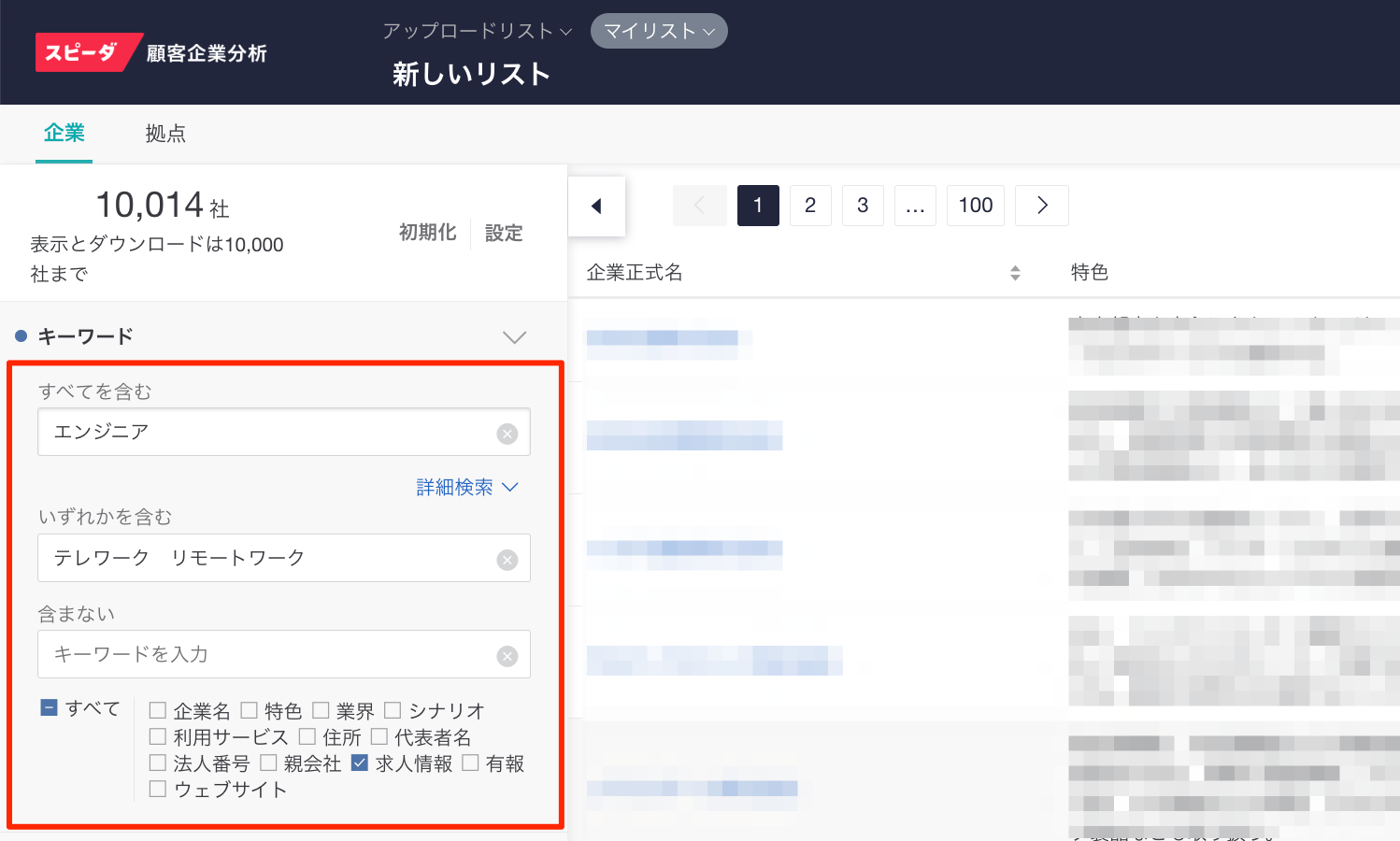Open the マイリスト dropdown
The image size is (1400, 841).
[659, 31]
